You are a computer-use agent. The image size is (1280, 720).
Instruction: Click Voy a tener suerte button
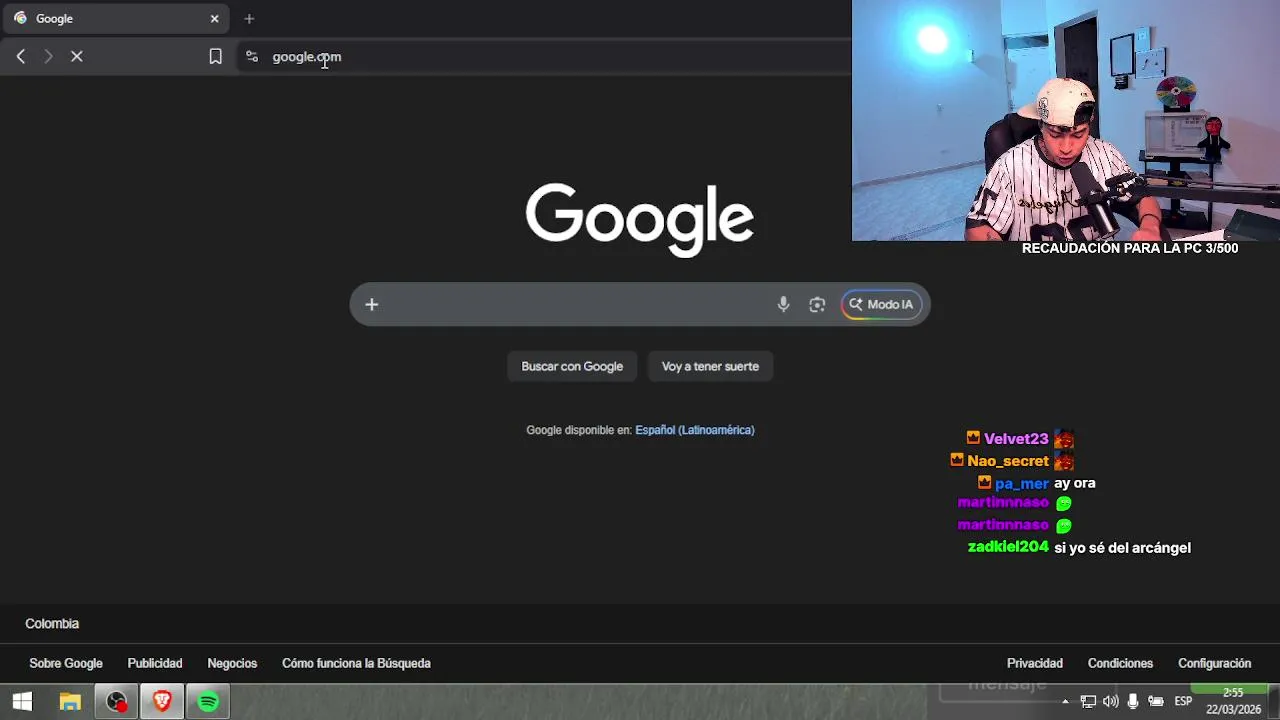point(710,366)
